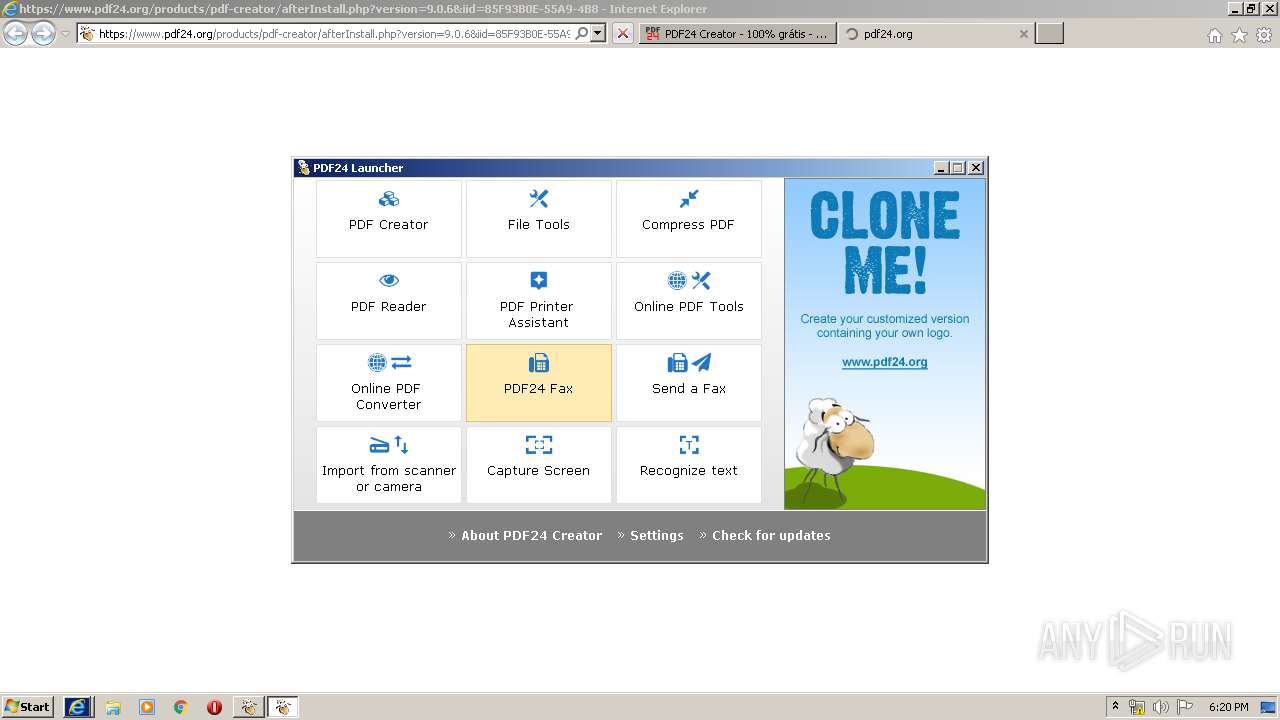
Task: Click the Internet Explorer forward arrow
Action: [43, 34]
